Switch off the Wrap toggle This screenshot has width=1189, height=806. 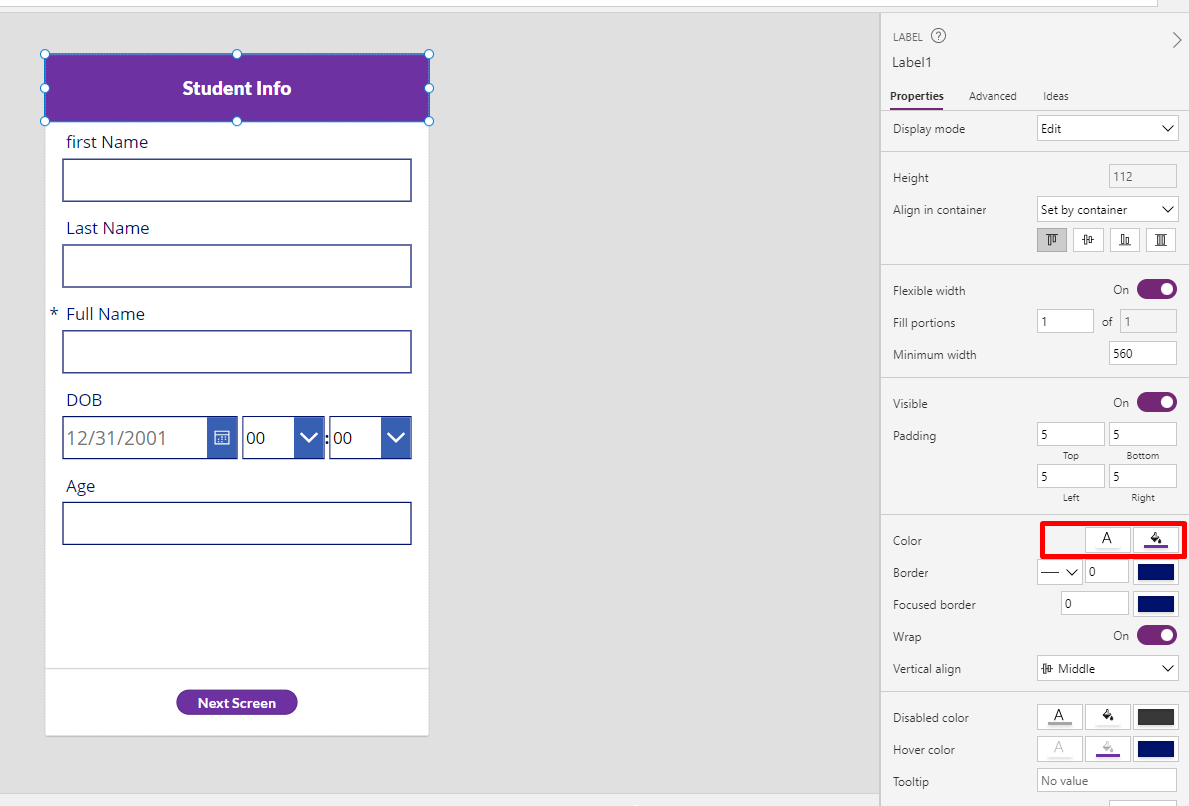1156,635
